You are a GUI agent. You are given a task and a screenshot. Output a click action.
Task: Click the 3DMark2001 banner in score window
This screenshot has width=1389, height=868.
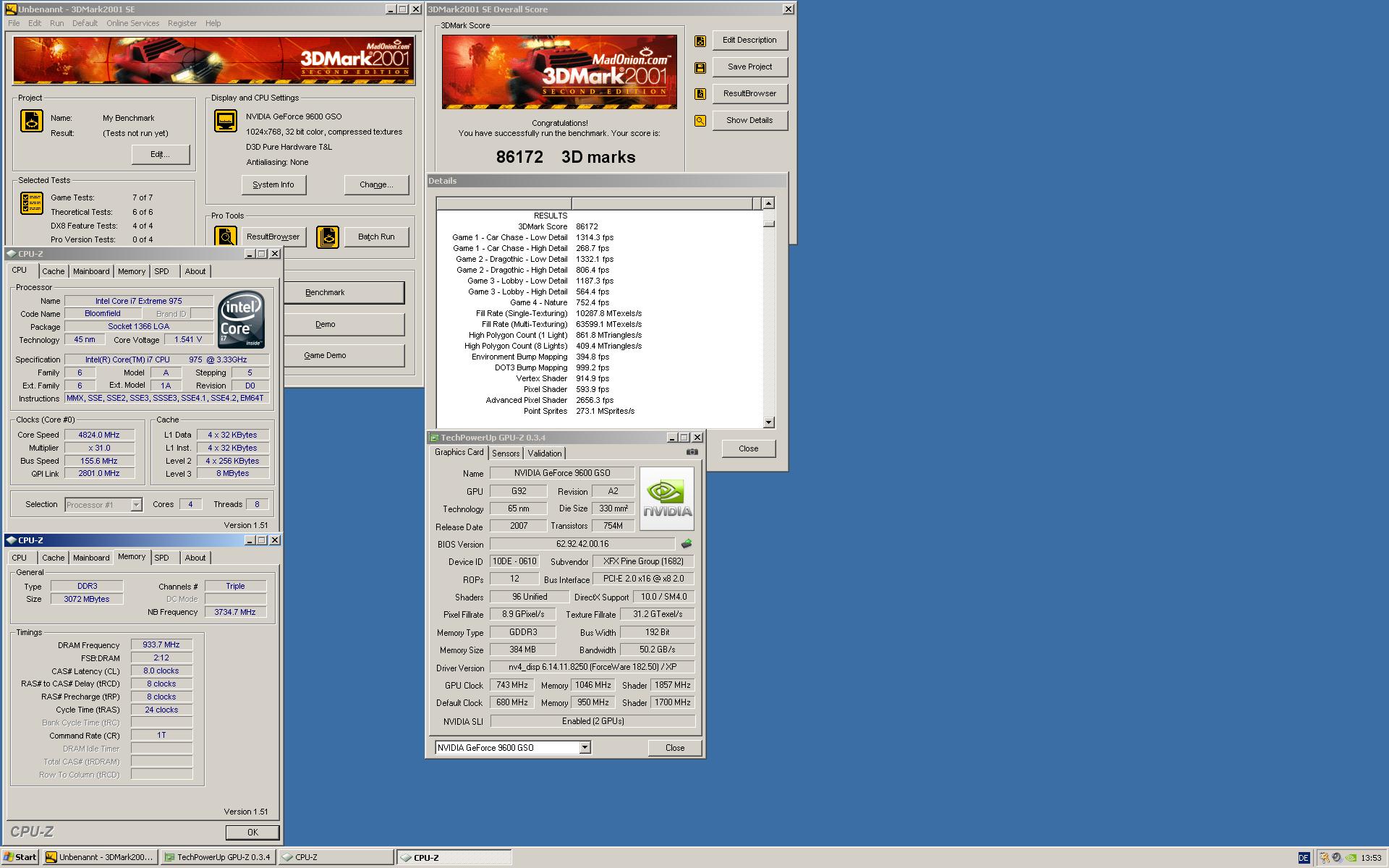[x=559, y=72]
